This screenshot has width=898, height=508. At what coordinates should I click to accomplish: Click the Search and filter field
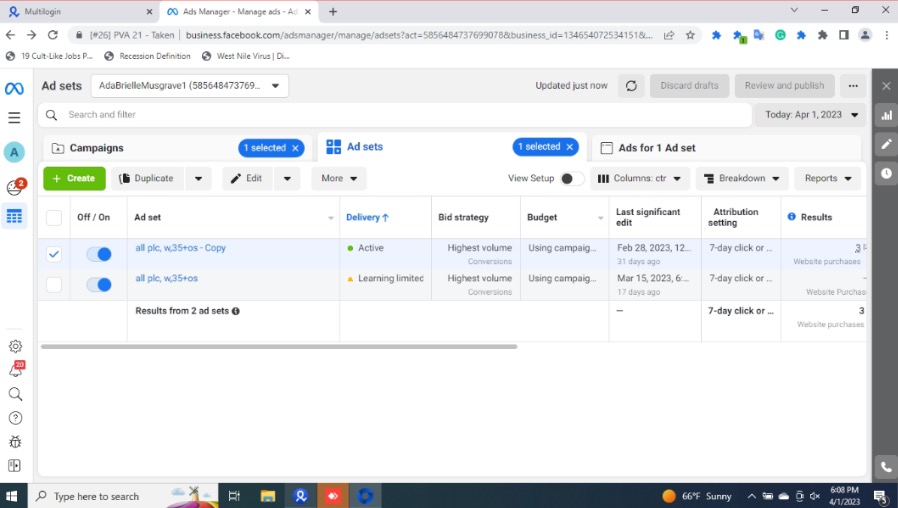[x=395, y=115]
